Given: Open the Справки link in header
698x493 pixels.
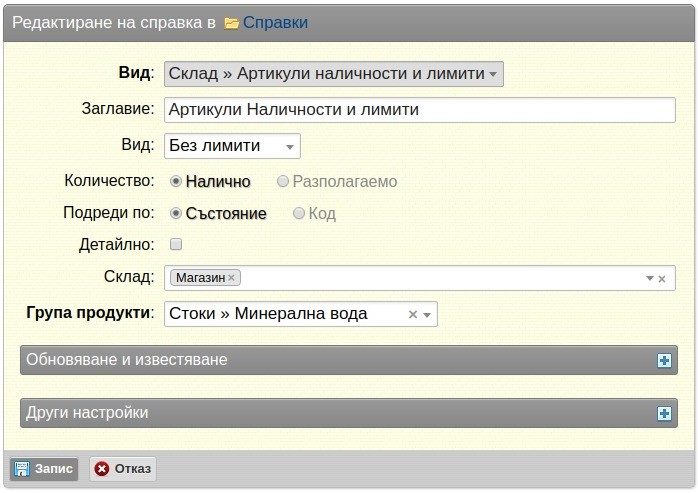Looking at the screenshot, I should (x=275, y=23).
